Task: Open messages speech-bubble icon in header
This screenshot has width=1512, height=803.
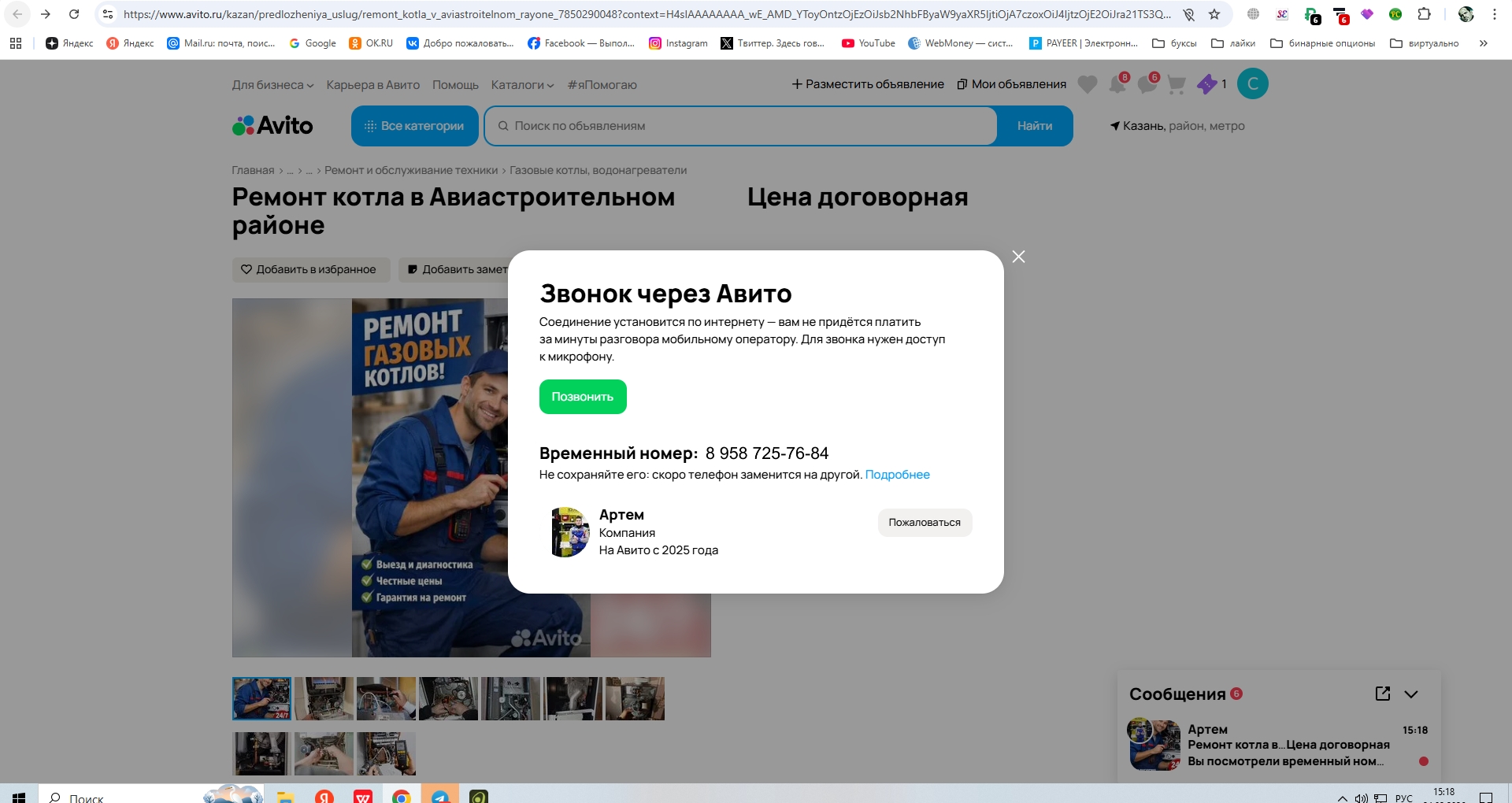Action: [1147, 83]
